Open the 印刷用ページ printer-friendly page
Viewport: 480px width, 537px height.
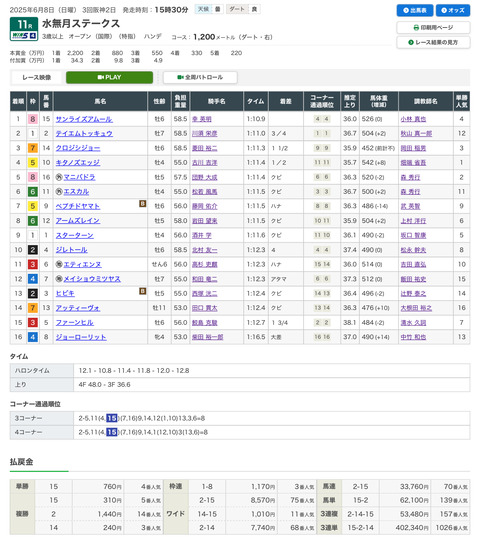(433, 27)
